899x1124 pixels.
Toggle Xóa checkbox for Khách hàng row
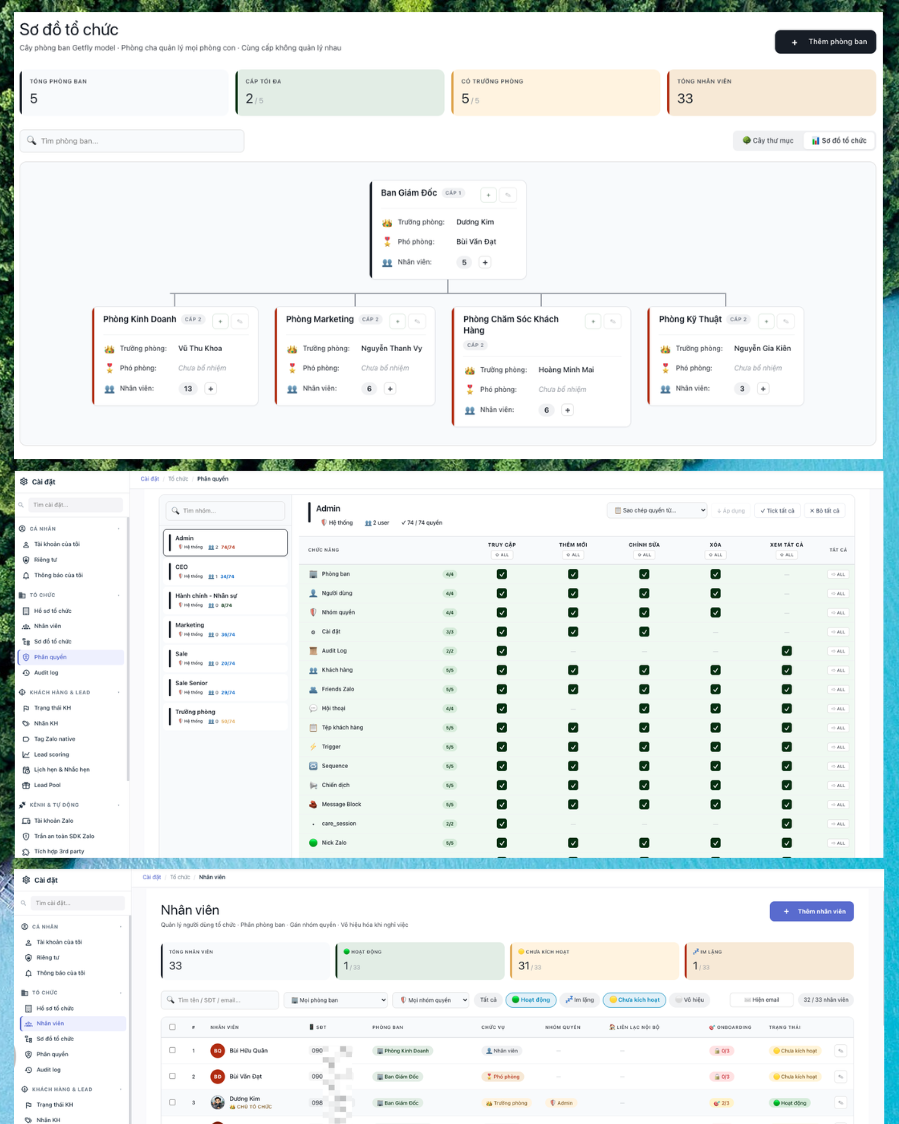[715, 670]
